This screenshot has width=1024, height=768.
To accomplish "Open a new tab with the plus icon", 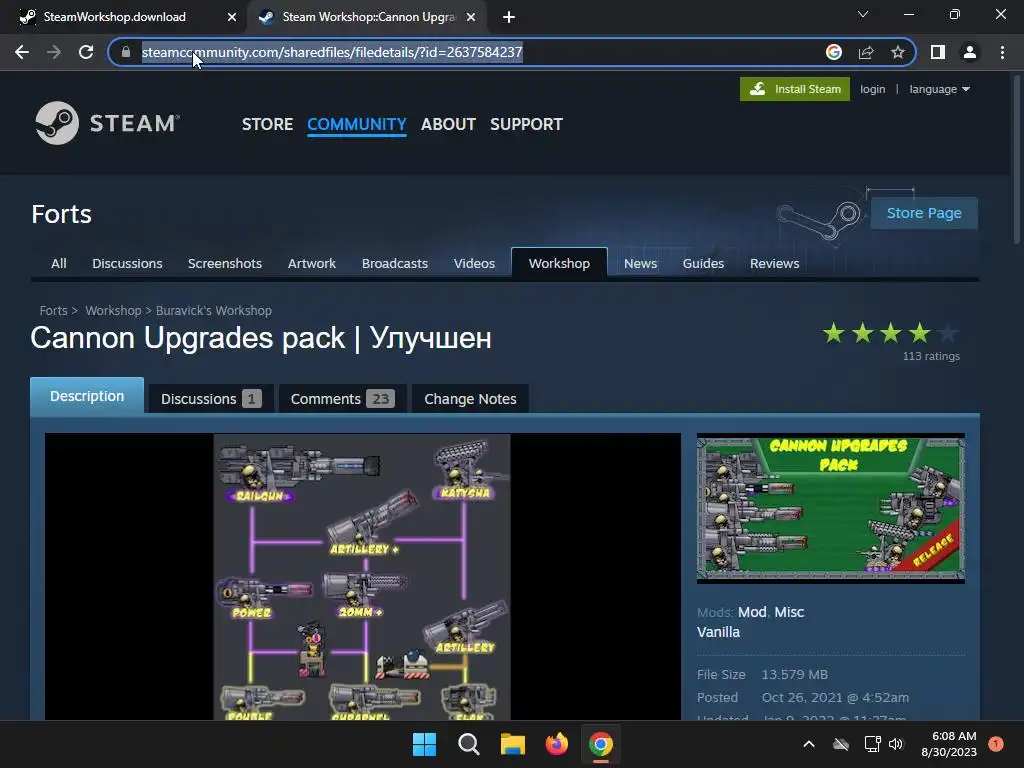I will tap(509, 17).
